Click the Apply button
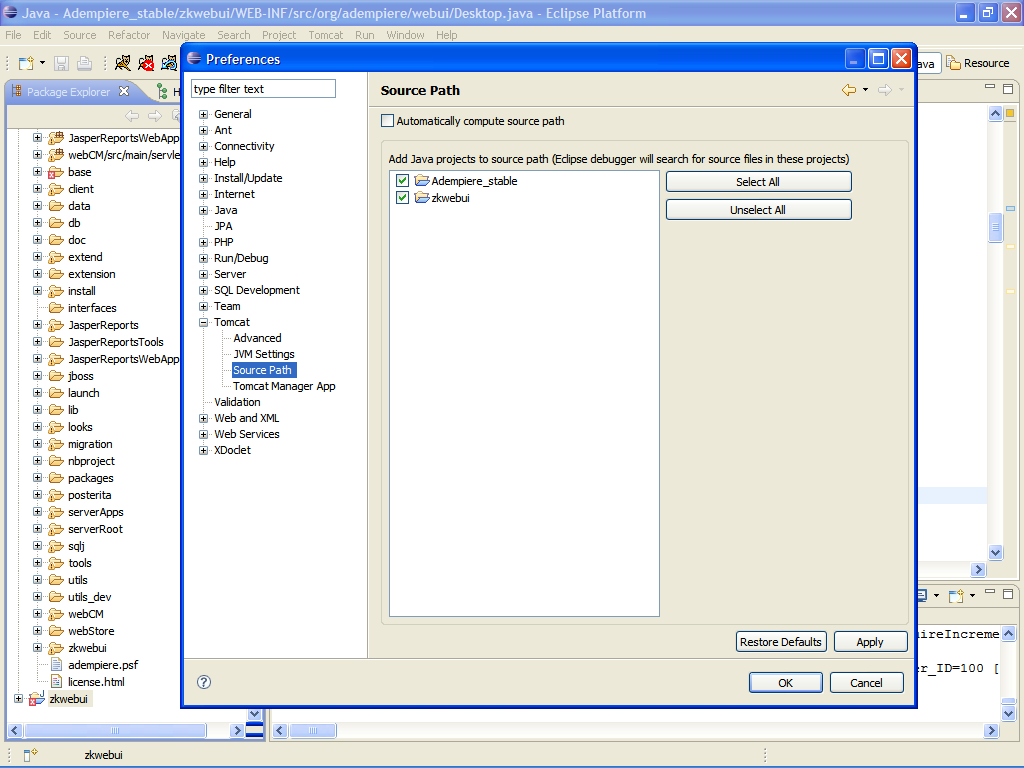 (870, 642)
